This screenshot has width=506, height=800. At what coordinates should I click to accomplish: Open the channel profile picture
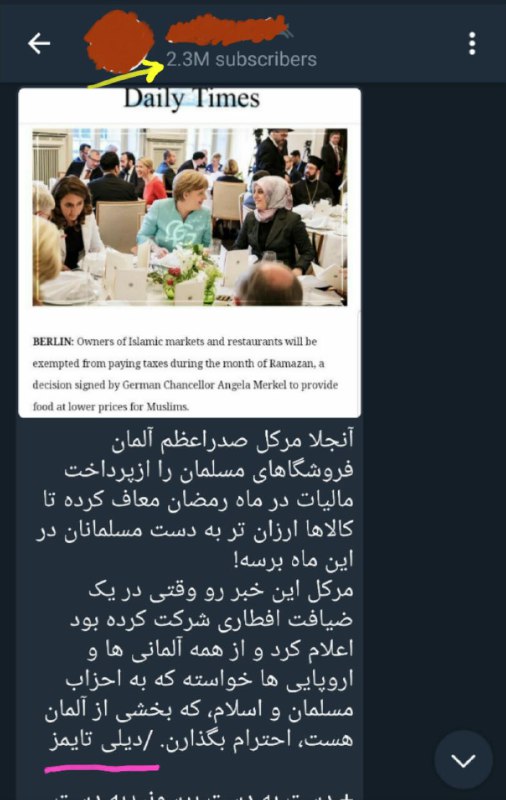118,42
